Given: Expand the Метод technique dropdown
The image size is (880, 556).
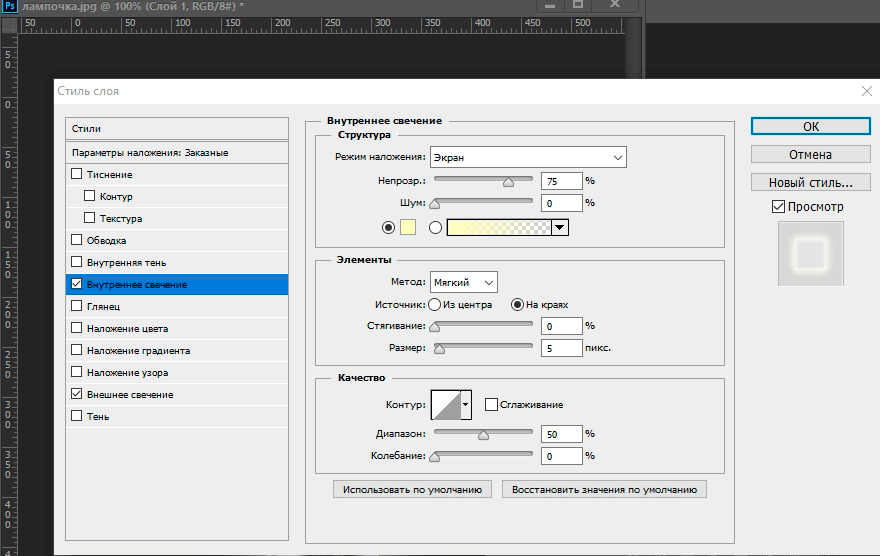Looking at the screenshot, I should [464, 283].
